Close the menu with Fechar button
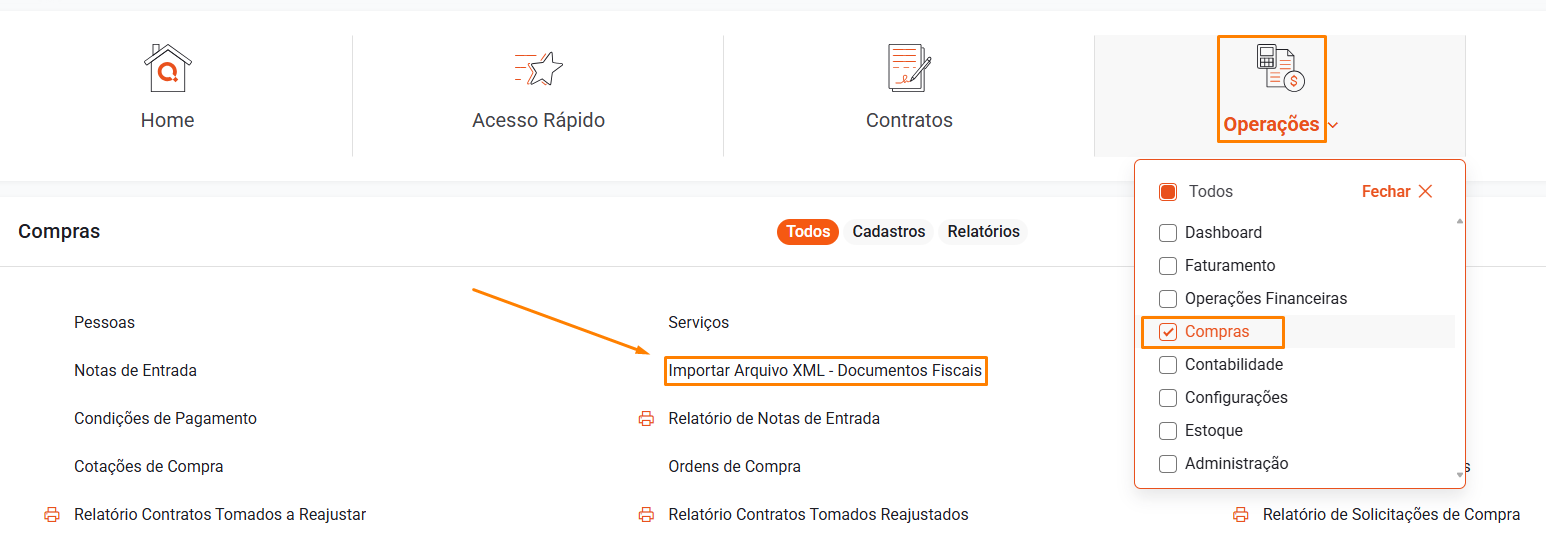The width and height of the screenshot is (1546, 537). pyautogui.click(x=1397, y=192)
